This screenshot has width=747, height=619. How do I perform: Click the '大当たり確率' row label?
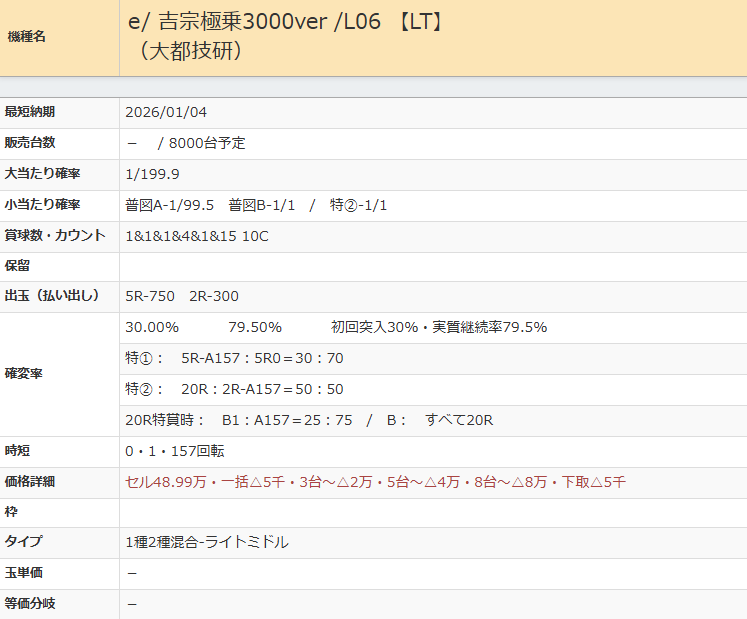[42, 173]
